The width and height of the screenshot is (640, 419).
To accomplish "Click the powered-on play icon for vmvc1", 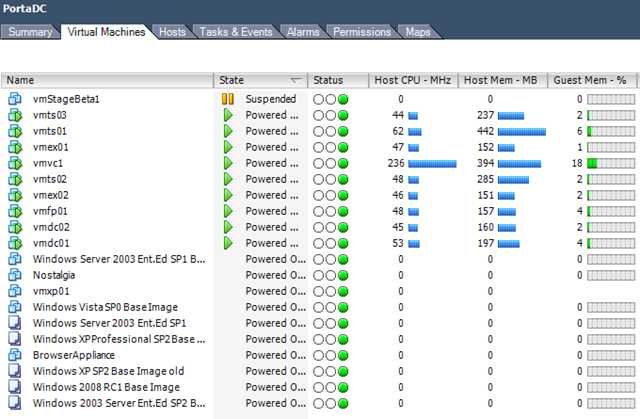I will [227, 163].
